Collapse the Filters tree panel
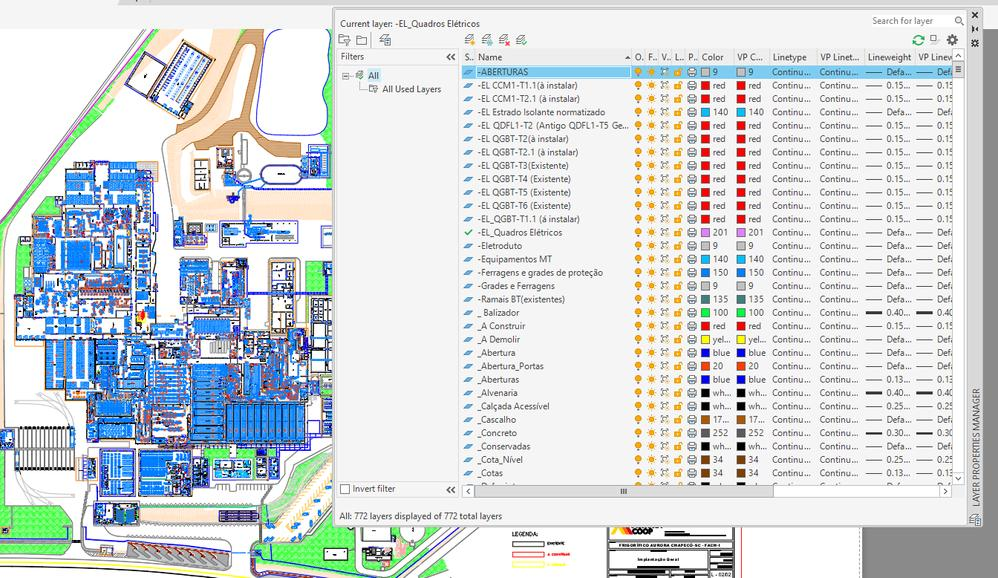The height and width of the screenshot is (578, 998). point(451,57)
